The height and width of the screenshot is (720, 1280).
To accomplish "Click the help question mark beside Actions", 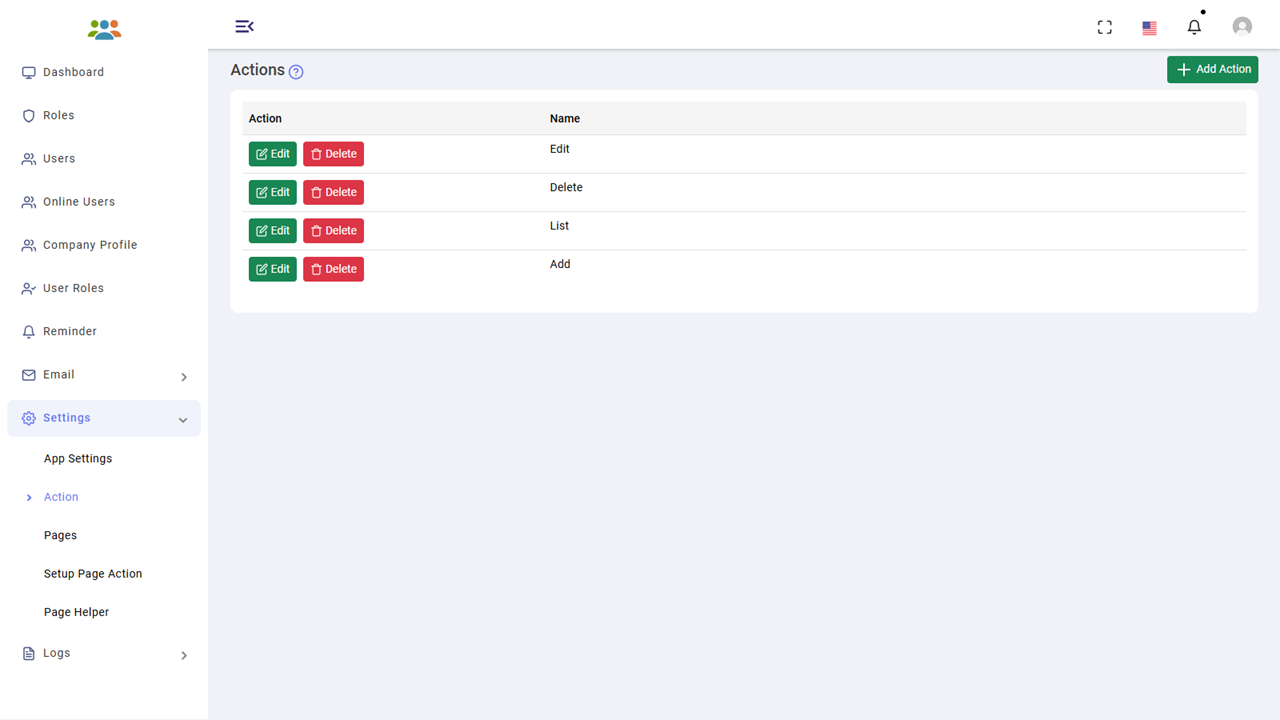I will click(296, 72).
